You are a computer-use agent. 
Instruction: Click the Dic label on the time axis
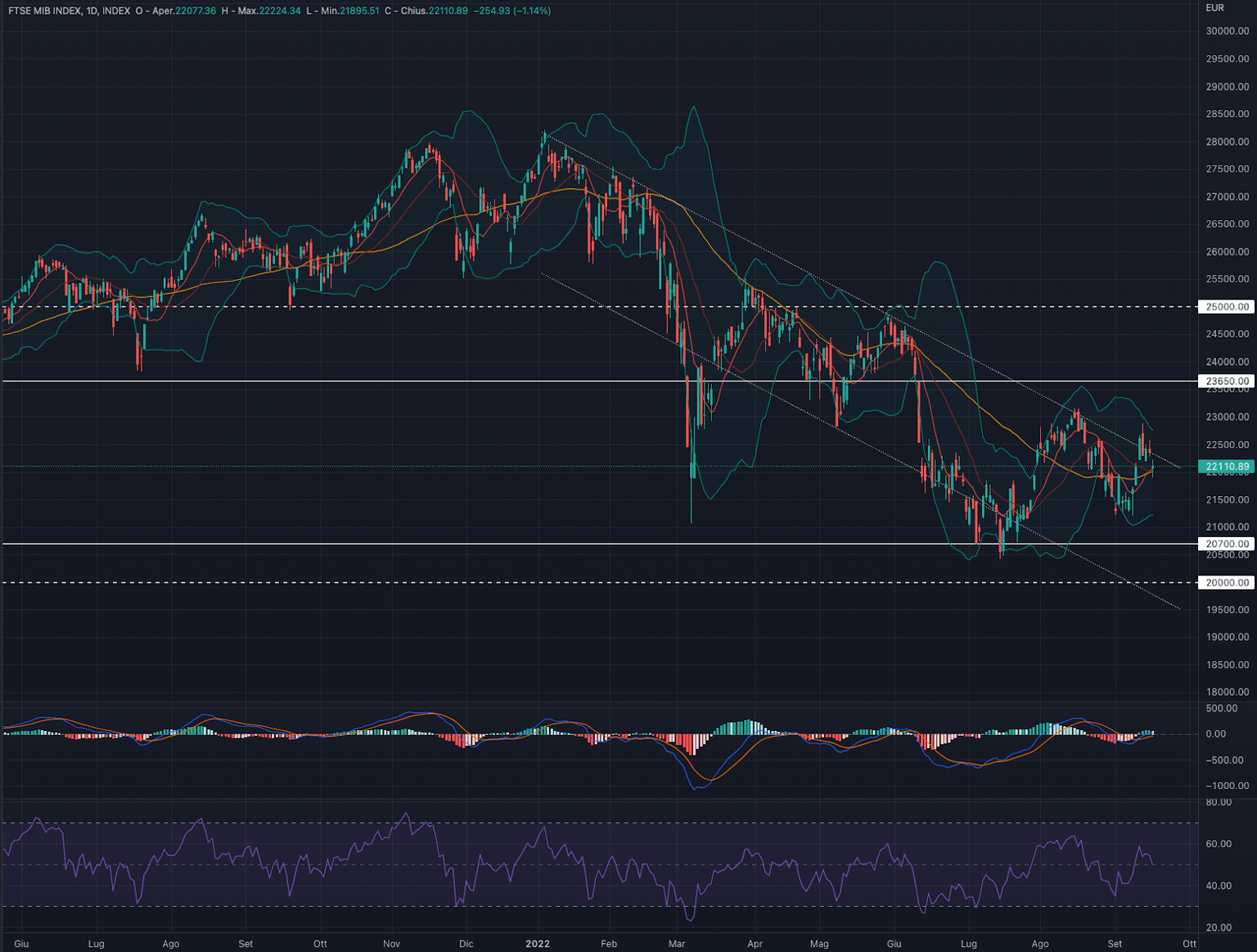click(466, 944)
